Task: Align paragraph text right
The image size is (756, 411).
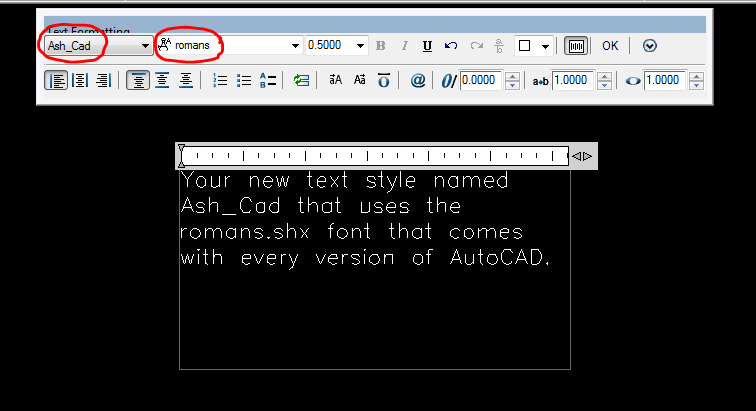Action: pyautogui.click(x=103, y=80)
